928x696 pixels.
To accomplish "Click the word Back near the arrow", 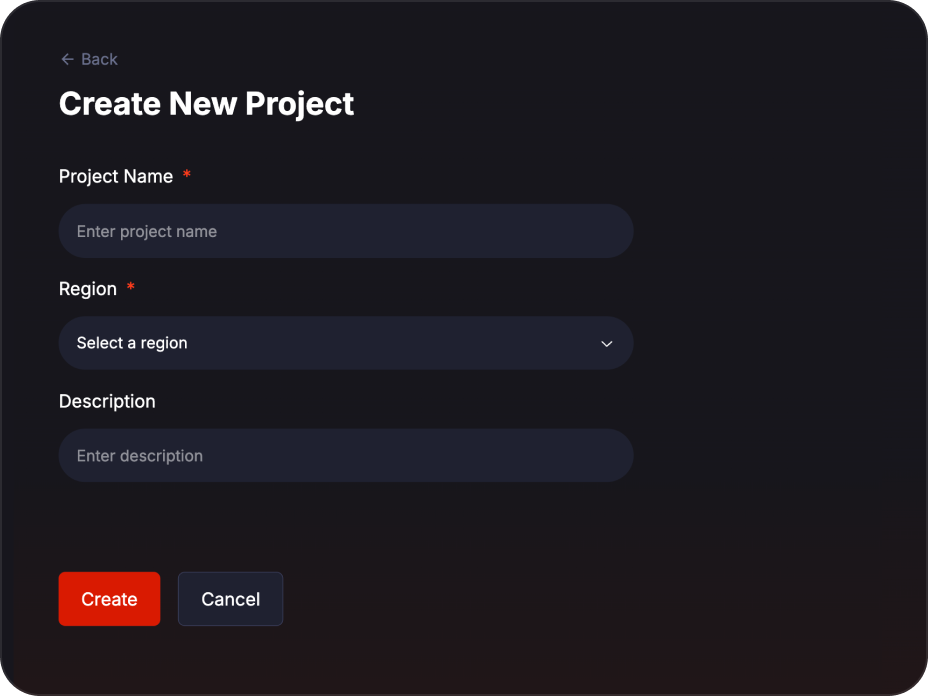I will point(100,59).
